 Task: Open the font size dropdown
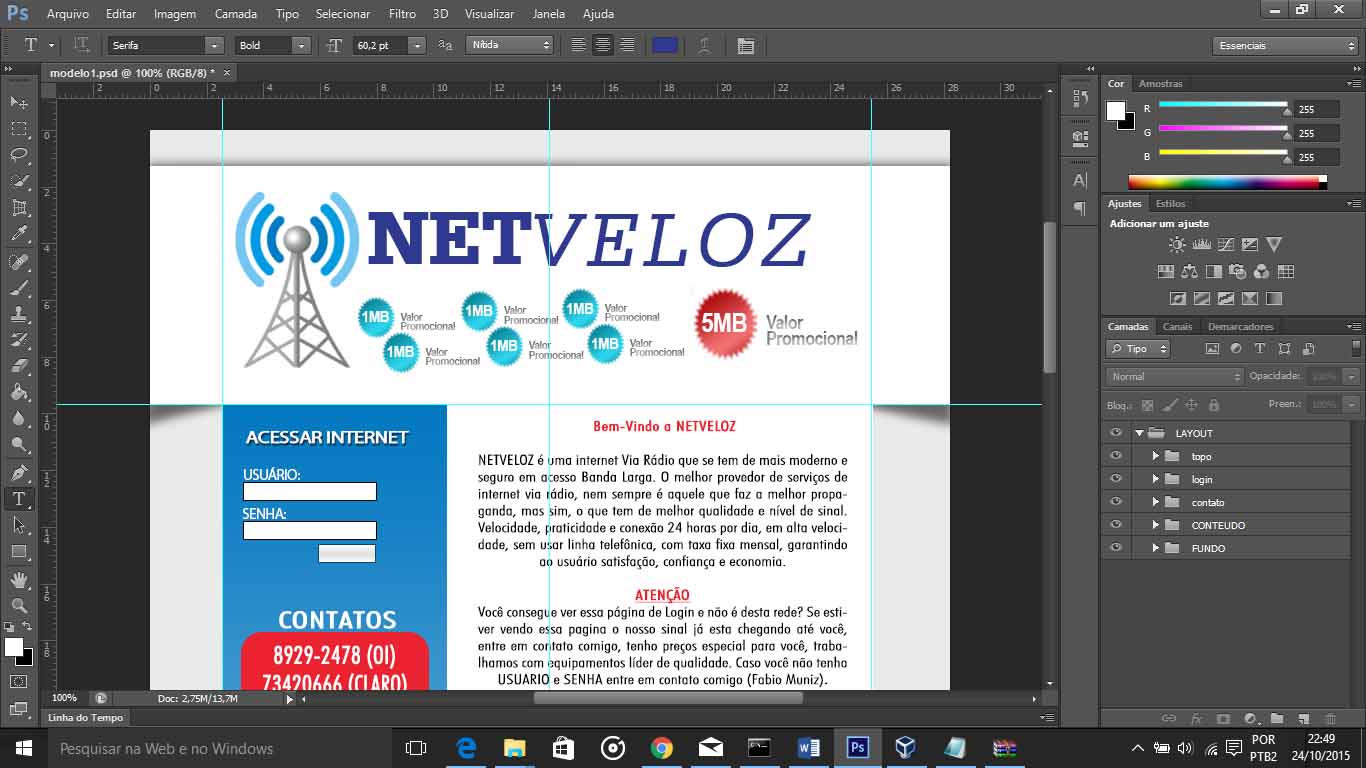tap(417, 45)
